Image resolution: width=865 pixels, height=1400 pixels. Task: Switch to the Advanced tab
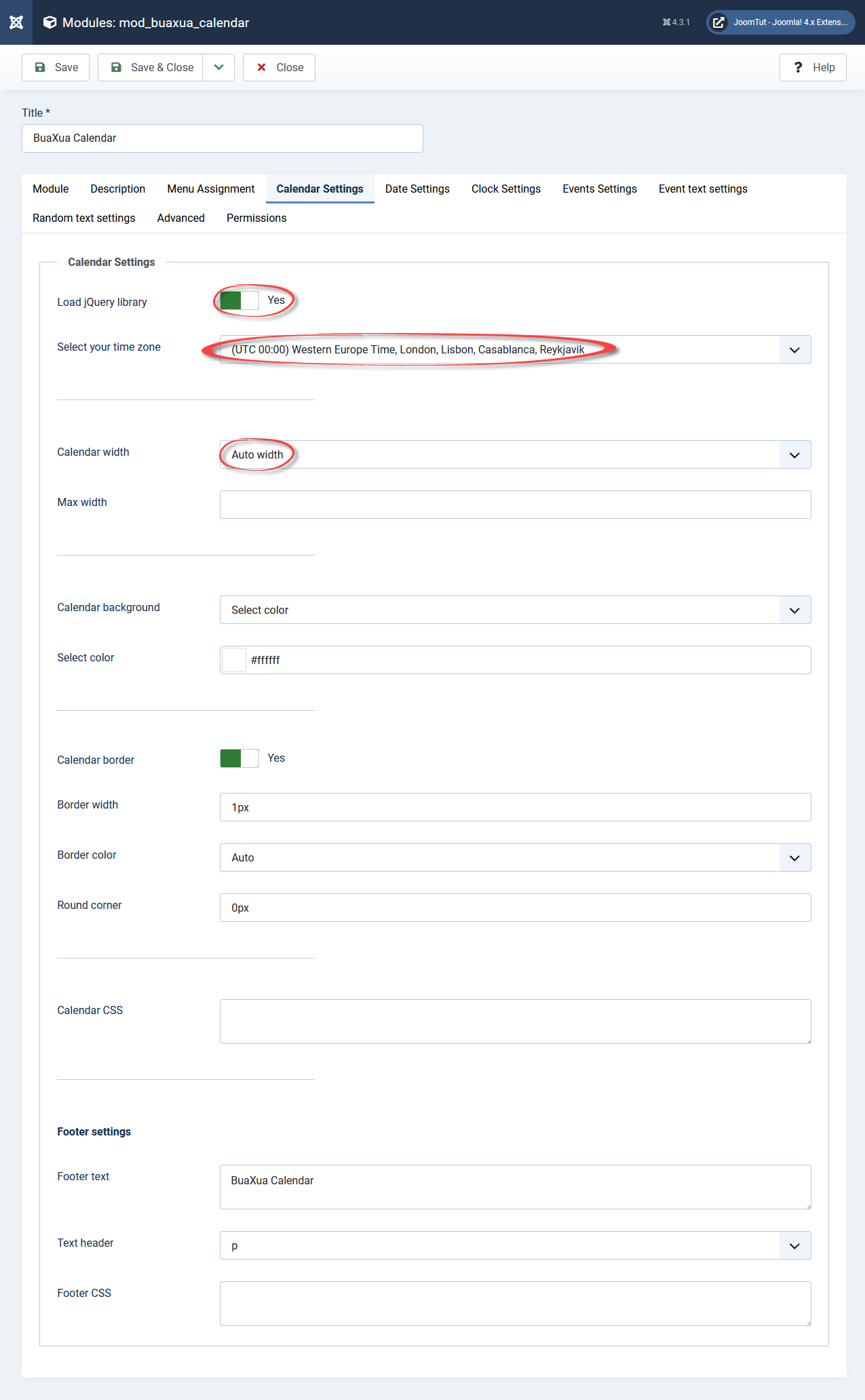[x=181, y=218]
